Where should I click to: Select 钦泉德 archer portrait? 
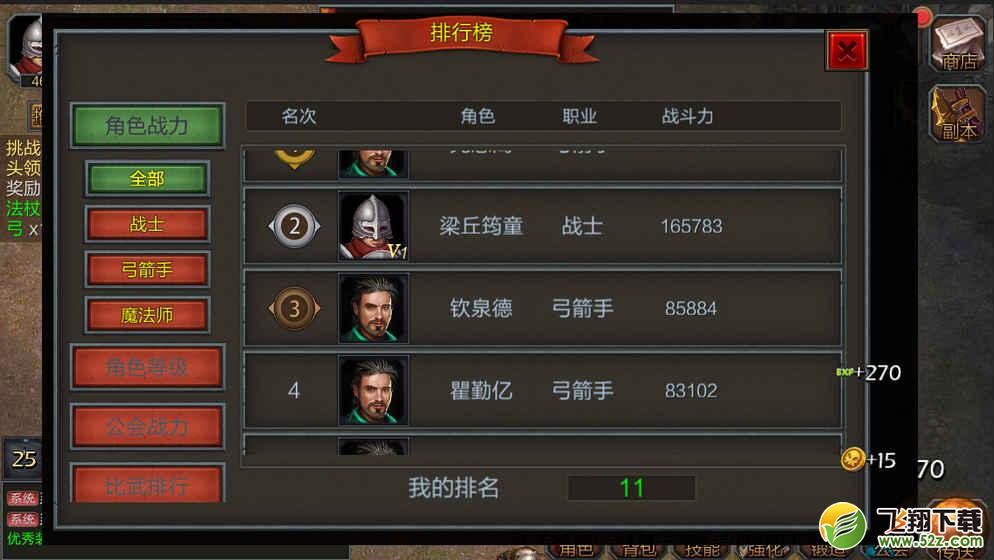[373, 308]
